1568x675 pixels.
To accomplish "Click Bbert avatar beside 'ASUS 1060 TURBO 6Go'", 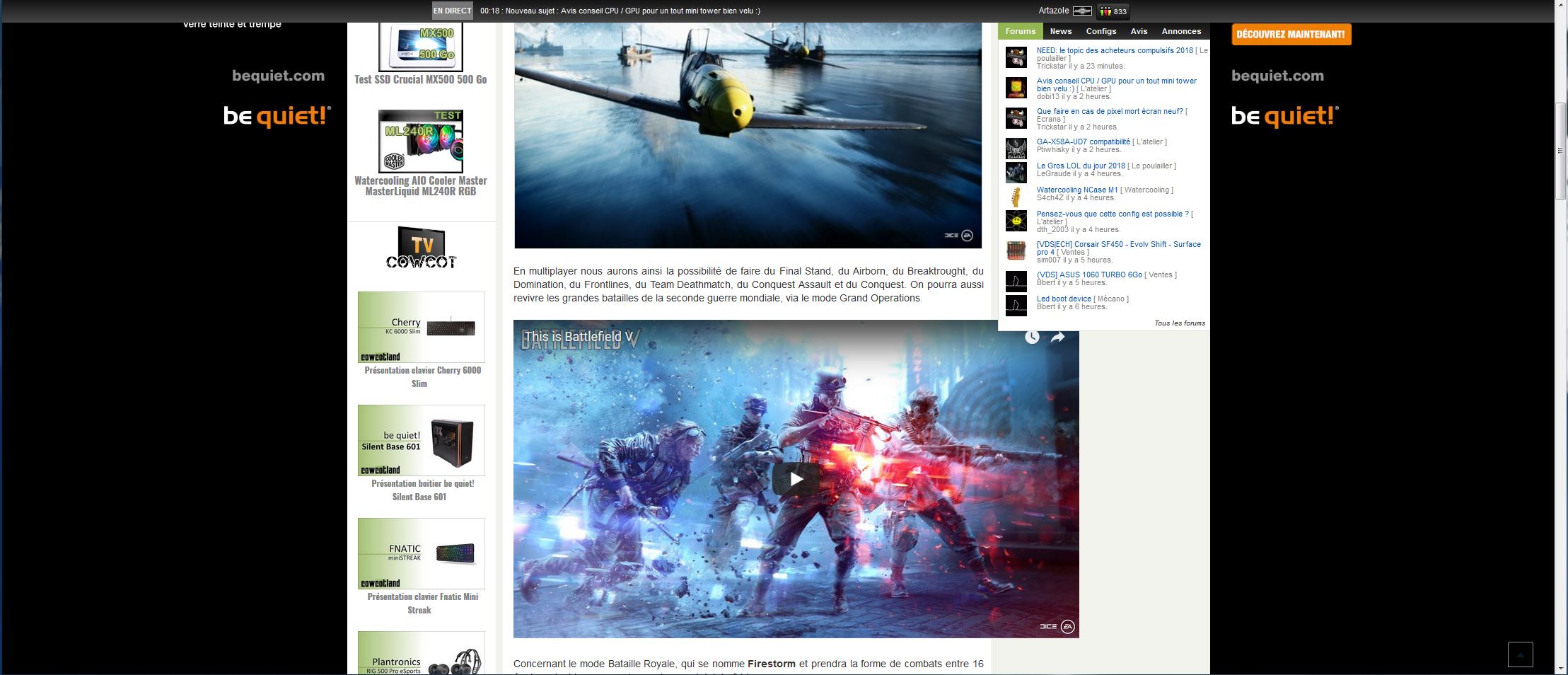I will [1016, 282].
